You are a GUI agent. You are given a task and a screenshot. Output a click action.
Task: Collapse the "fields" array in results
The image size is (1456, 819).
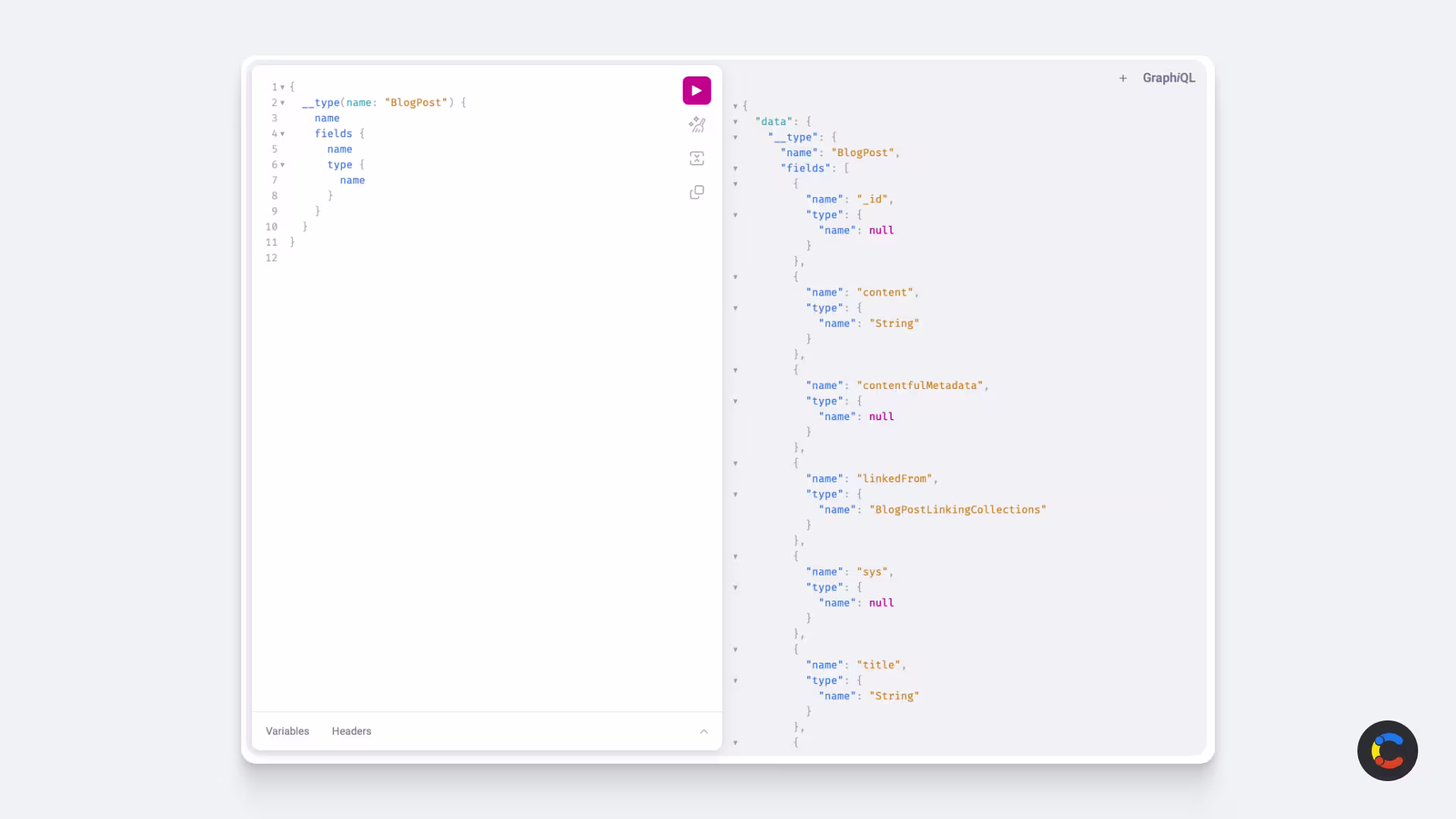735,168
